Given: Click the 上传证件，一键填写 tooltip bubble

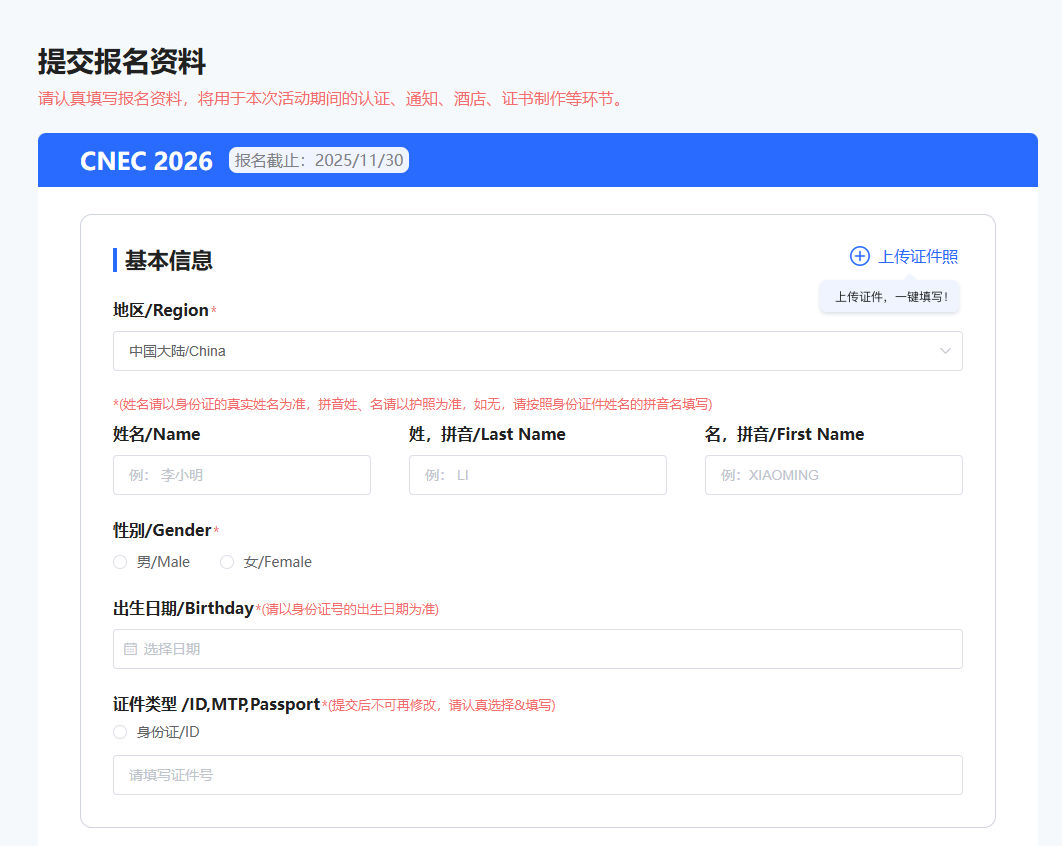Looking at the screenshot, I should point(888,296).
